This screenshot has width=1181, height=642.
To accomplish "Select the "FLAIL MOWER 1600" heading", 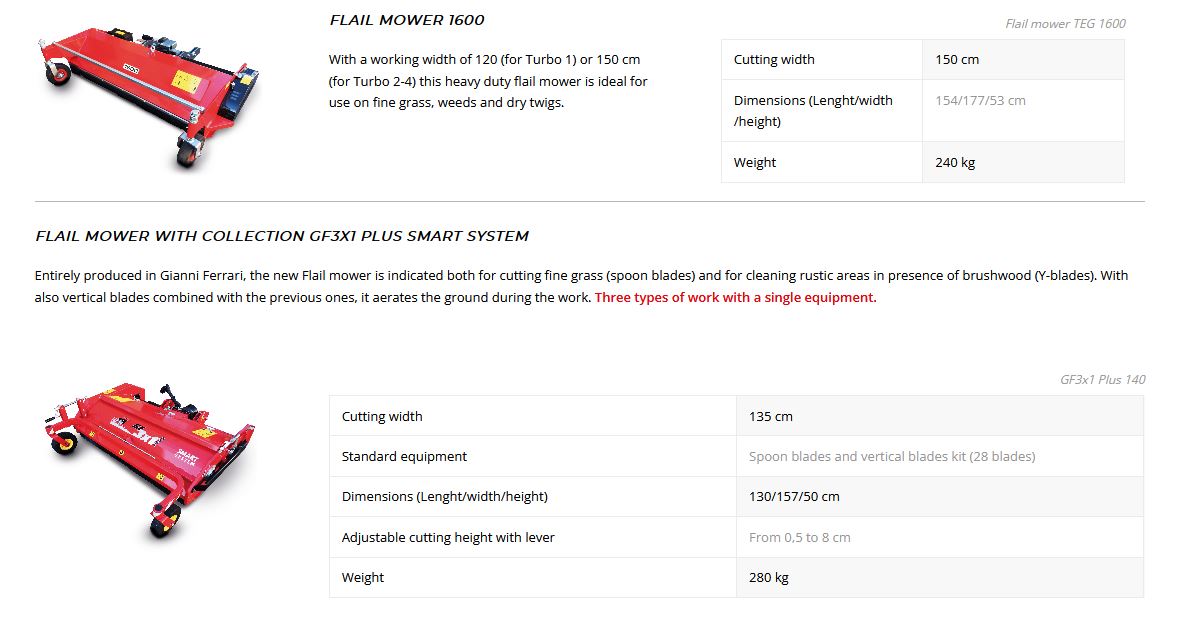I will click(x=407, y=20).
